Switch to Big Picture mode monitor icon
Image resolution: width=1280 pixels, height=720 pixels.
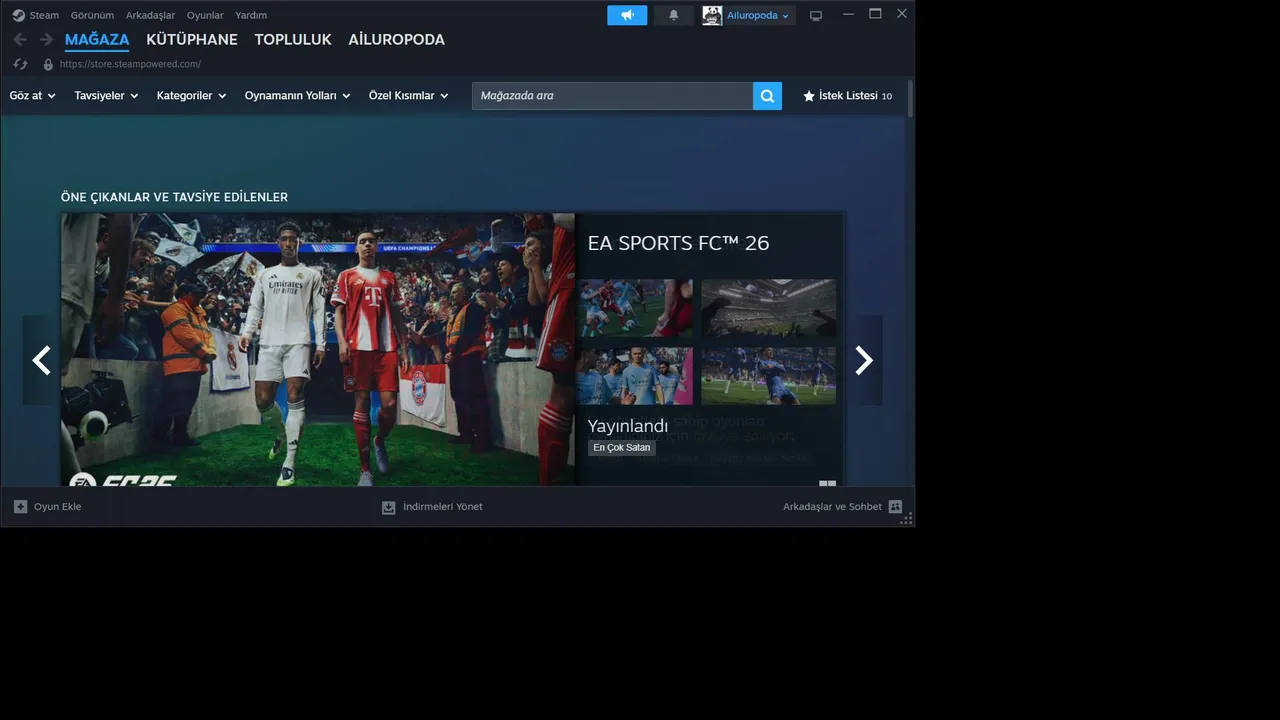pyautogui.click(x=816, y=16)
